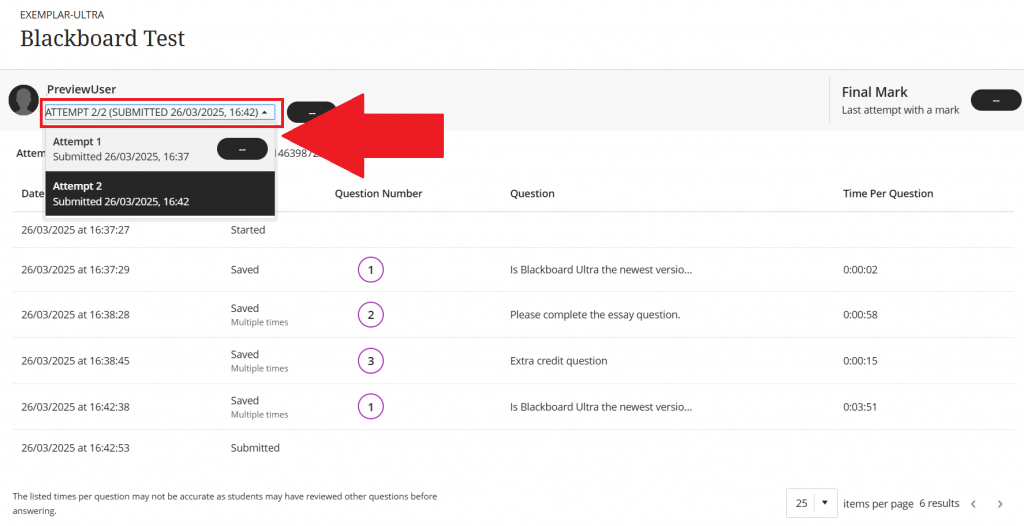Click the 0:00:58 time value

click(860, 315)
